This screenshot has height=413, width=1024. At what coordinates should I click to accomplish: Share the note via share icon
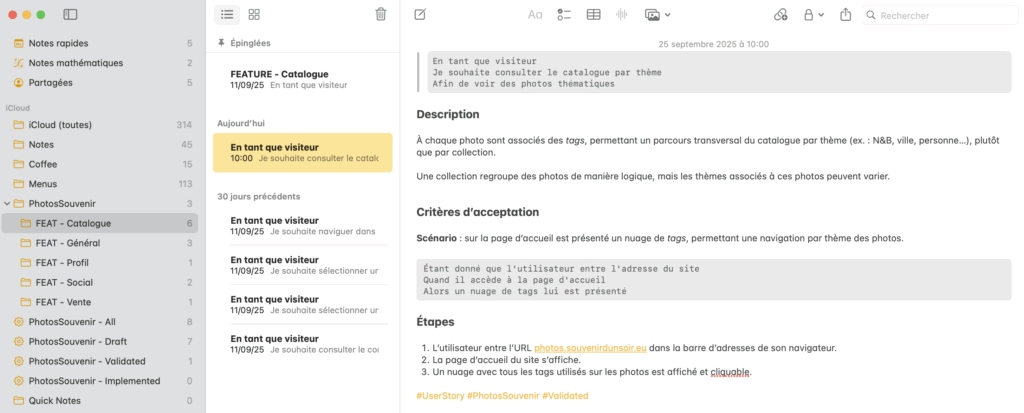click(846, 15)
